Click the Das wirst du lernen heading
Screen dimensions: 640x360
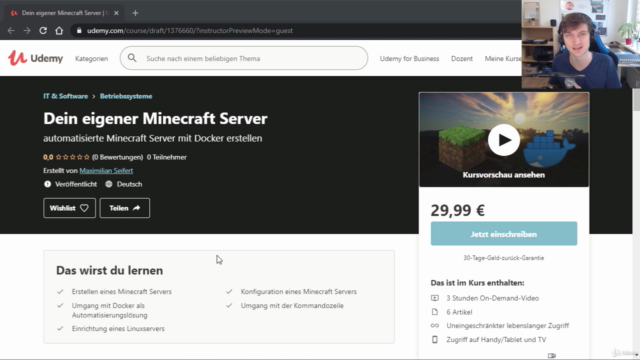[109, 270]
